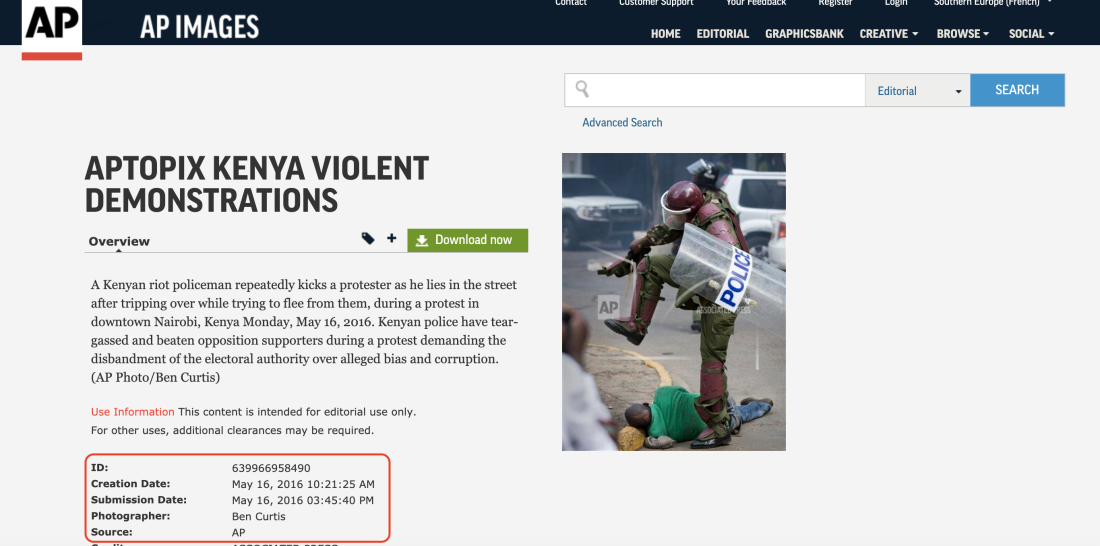
Task: Open the Advanced Search link
Action: [622, 122]
